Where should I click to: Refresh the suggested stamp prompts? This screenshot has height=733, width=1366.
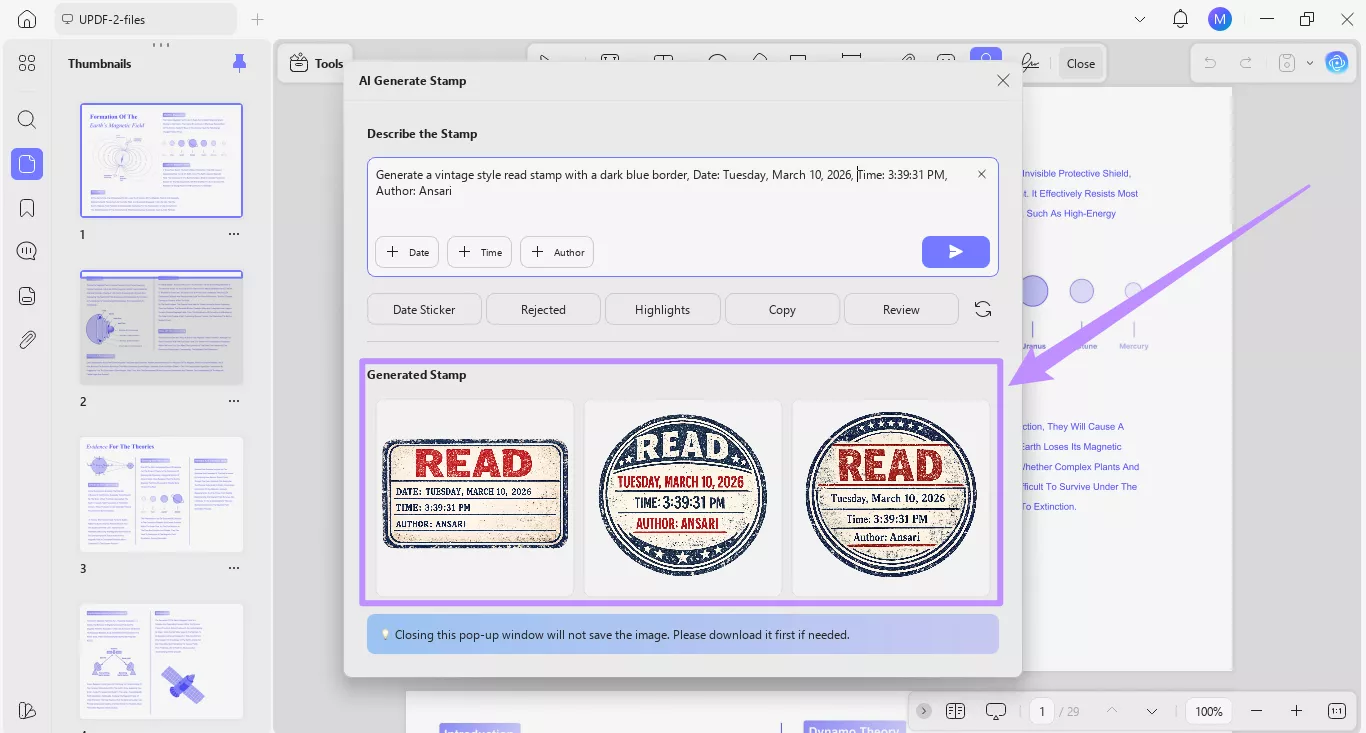pos(983,309)
